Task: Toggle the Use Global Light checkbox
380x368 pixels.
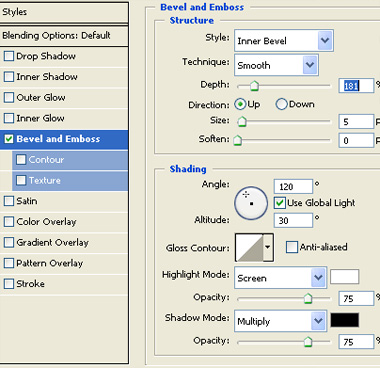Action: [x=280, y=203]
